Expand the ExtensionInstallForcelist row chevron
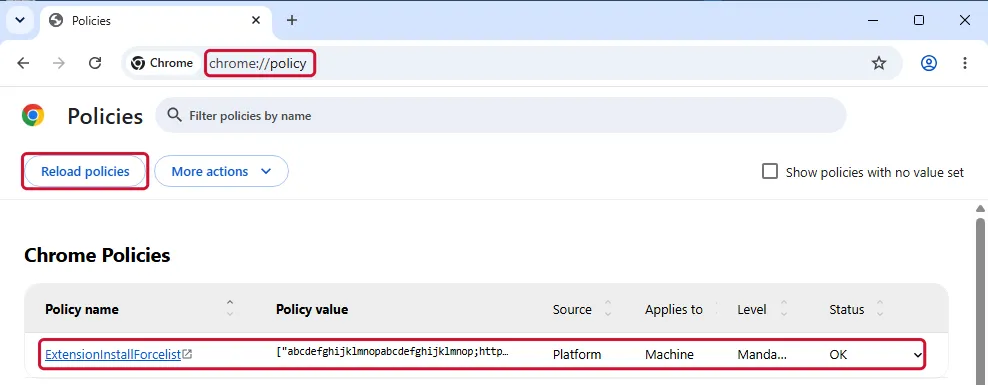The image size is (988, 385). pyautogui.click(x=917, y=355)
